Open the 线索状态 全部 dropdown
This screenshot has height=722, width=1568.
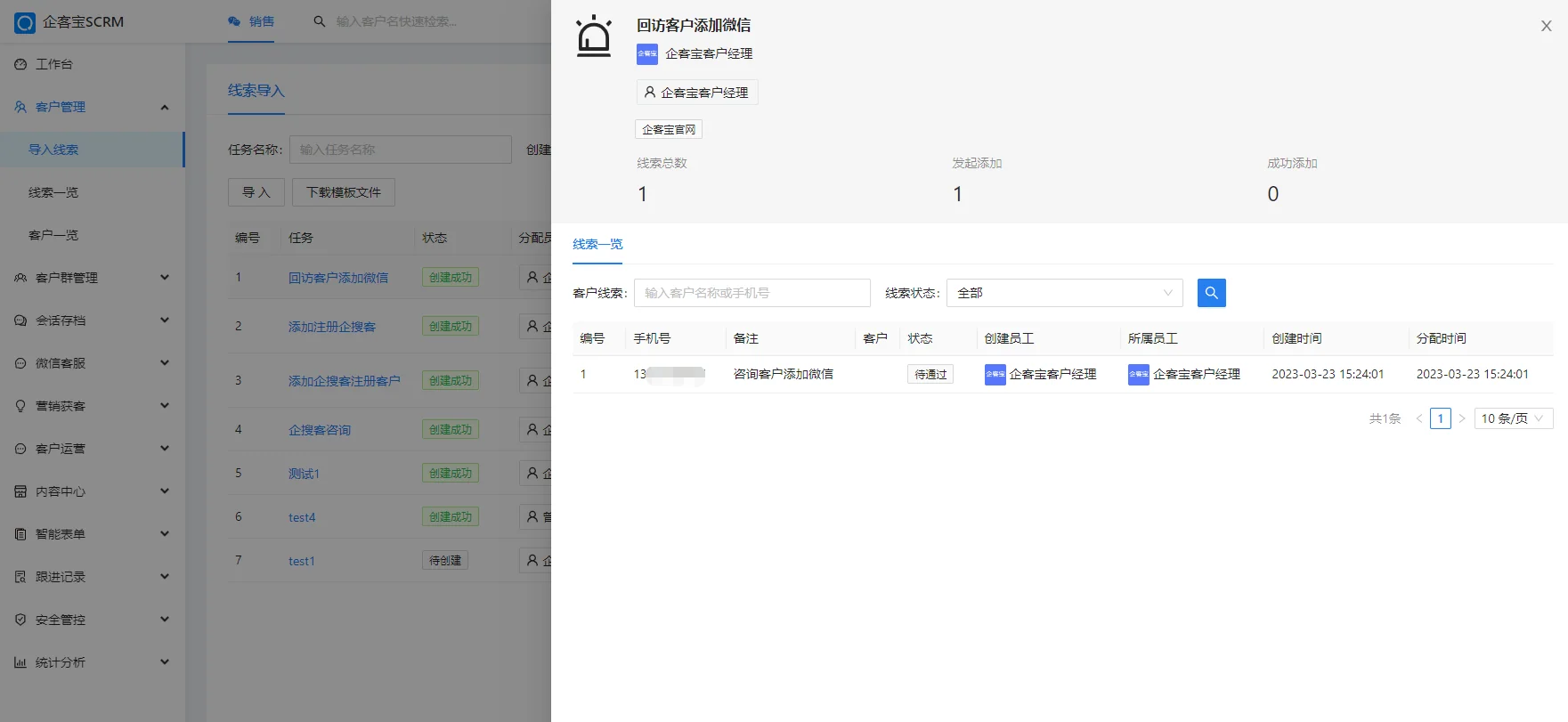pos(1064,293)
